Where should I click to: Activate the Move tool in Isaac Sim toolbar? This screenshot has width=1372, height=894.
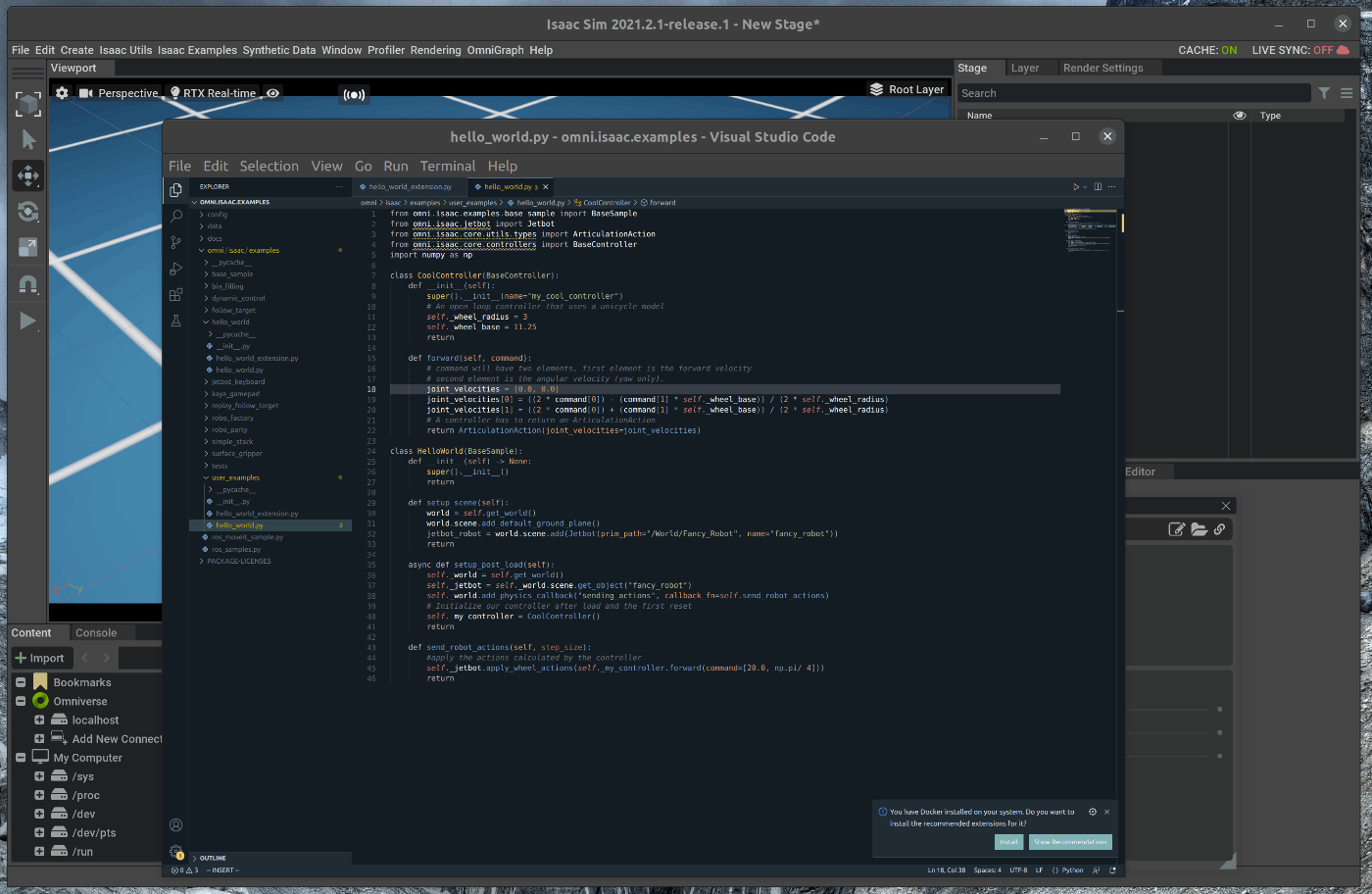(x=28, y=175)
